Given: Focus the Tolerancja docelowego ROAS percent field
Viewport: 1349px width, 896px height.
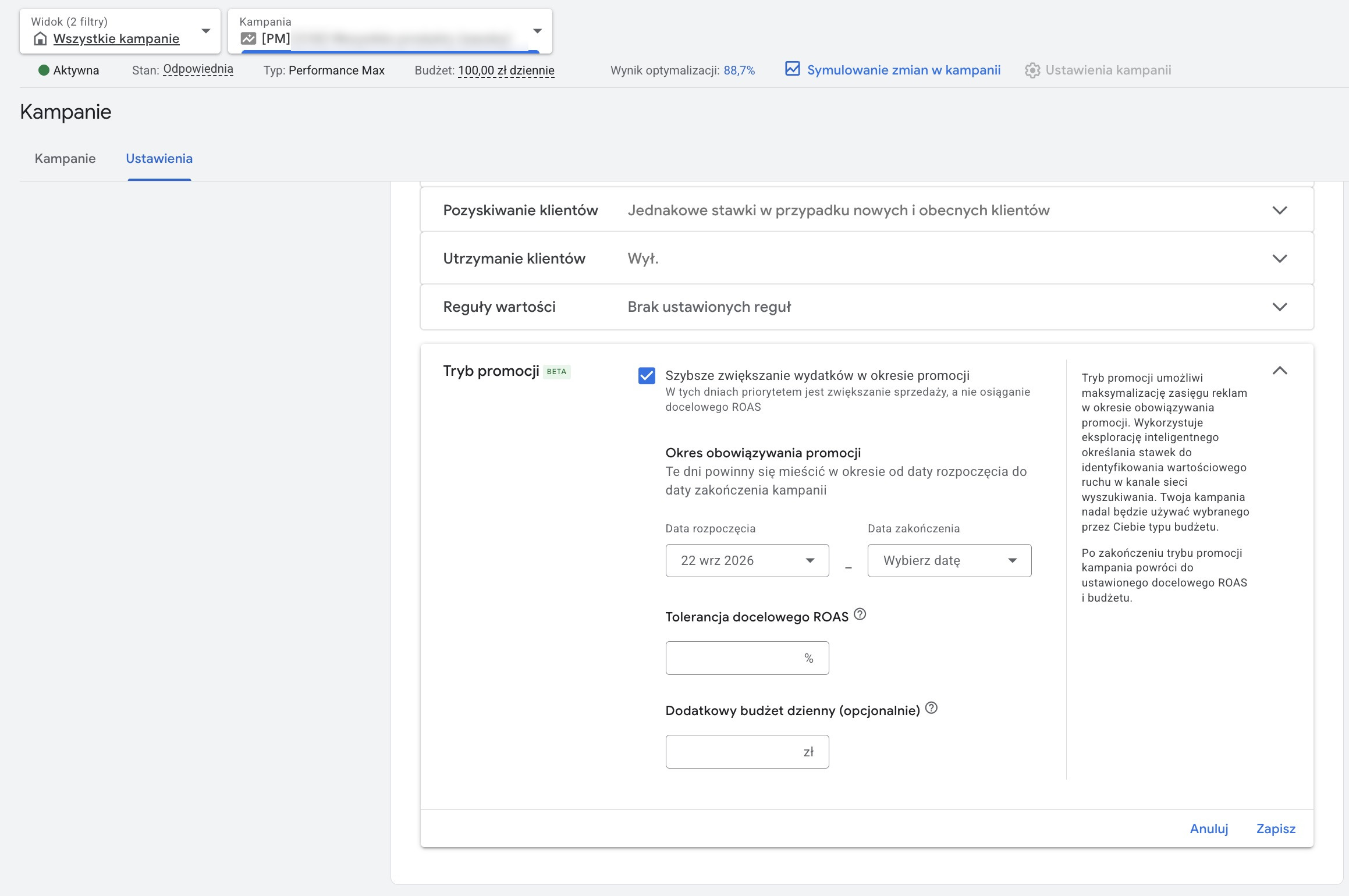Looking at the screenshot, I should click(747, 658).
